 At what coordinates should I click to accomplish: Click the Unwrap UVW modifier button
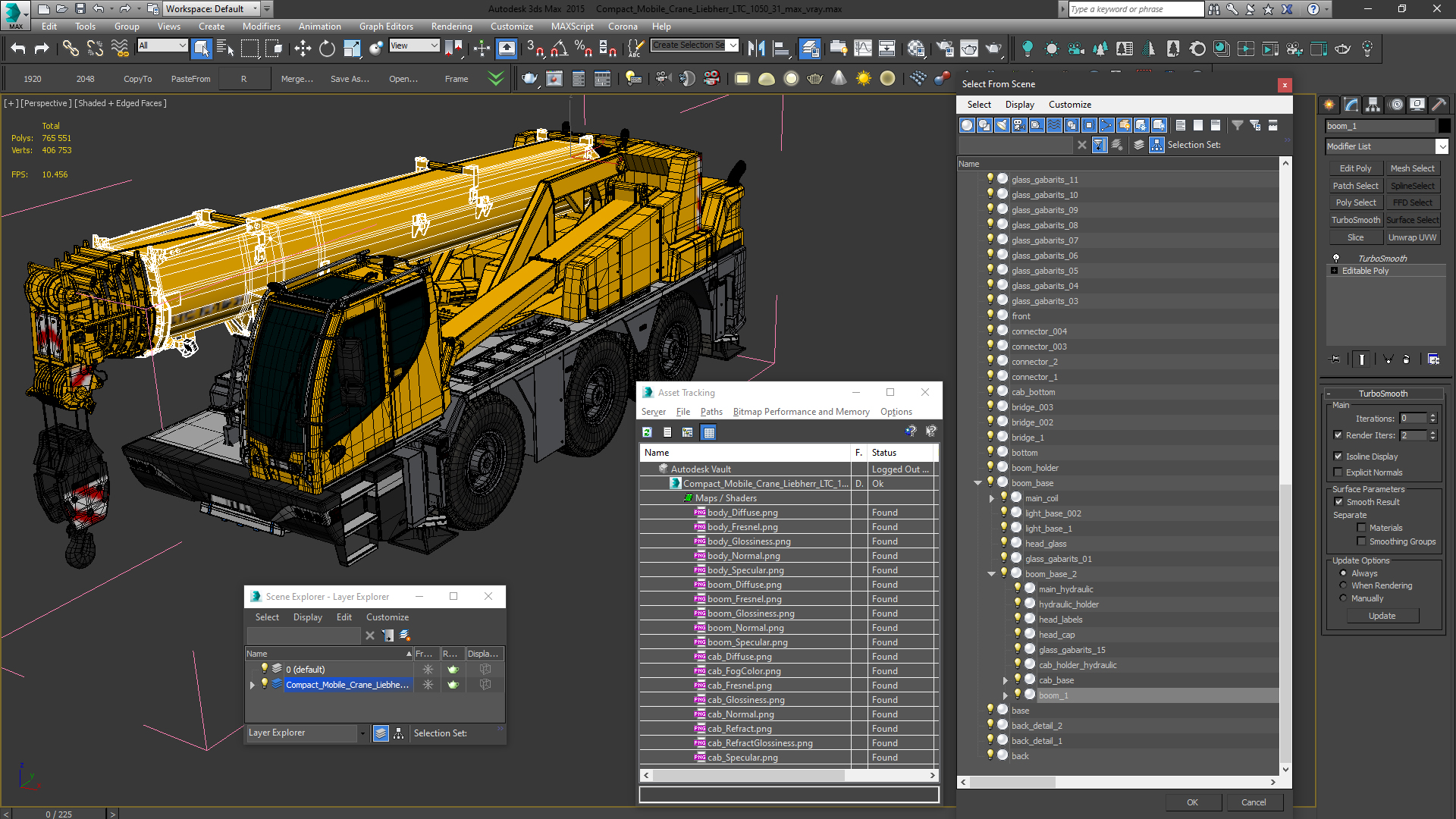click(1412, 237)
